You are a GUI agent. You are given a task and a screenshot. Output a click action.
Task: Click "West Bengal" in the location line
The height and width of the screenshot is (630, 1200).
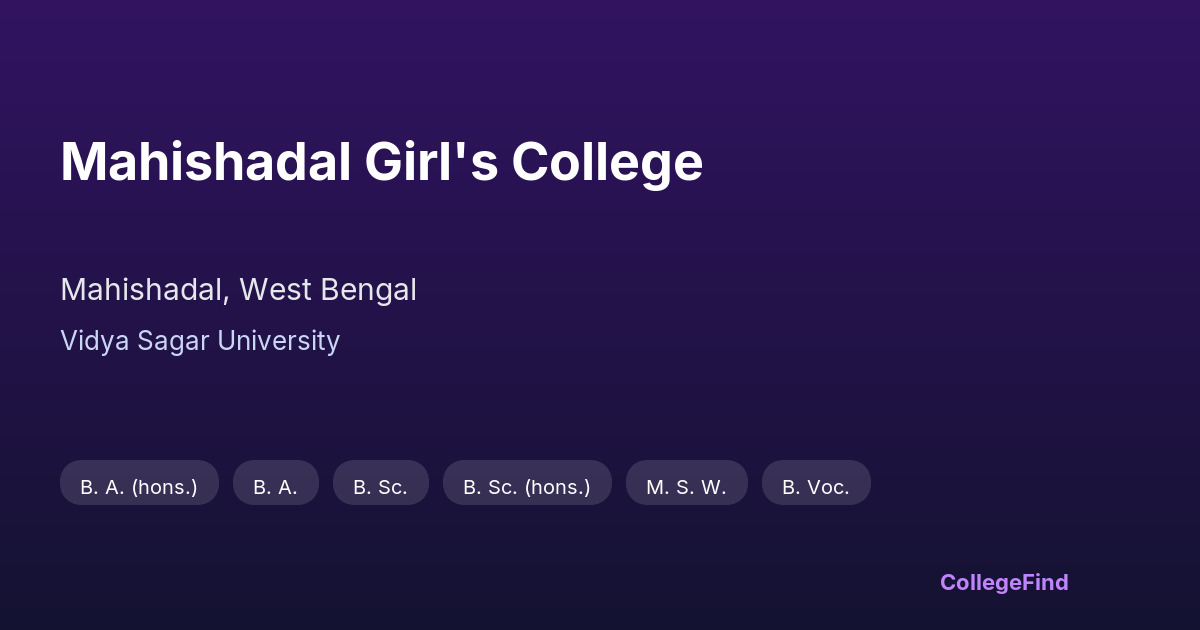pos(327,290)
